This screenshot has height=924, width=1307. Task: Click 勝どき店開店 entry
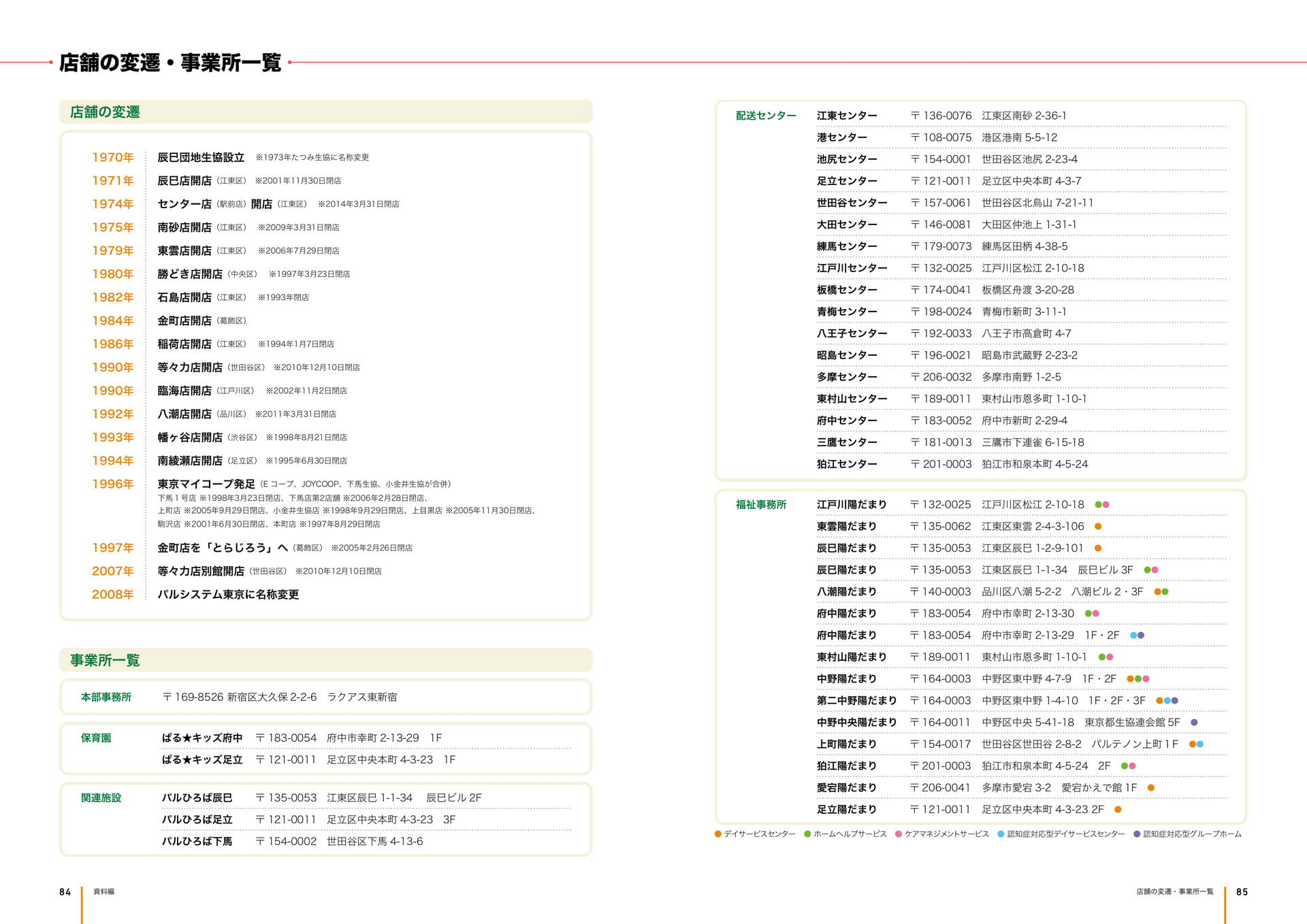click(x=190, y=274)
